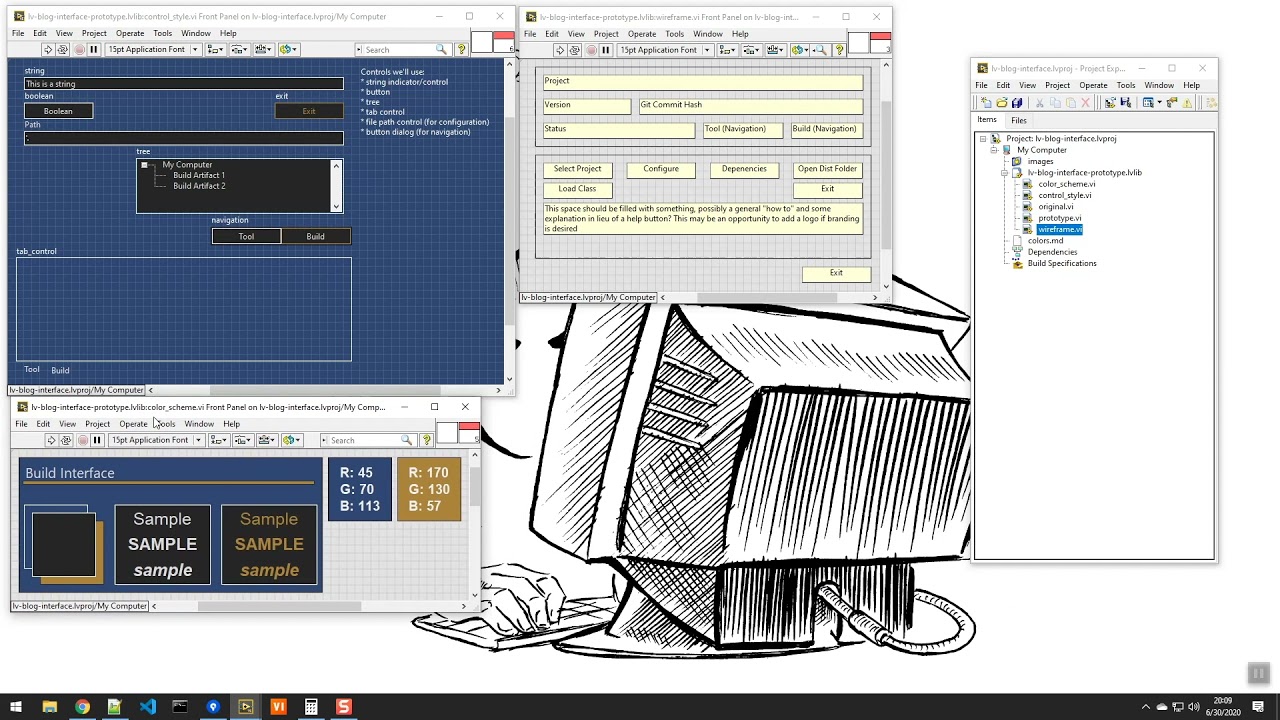Open Align Objects menu in control_style.vi
The height and width of the screenshot is (720, 1280).
(215, 49)
